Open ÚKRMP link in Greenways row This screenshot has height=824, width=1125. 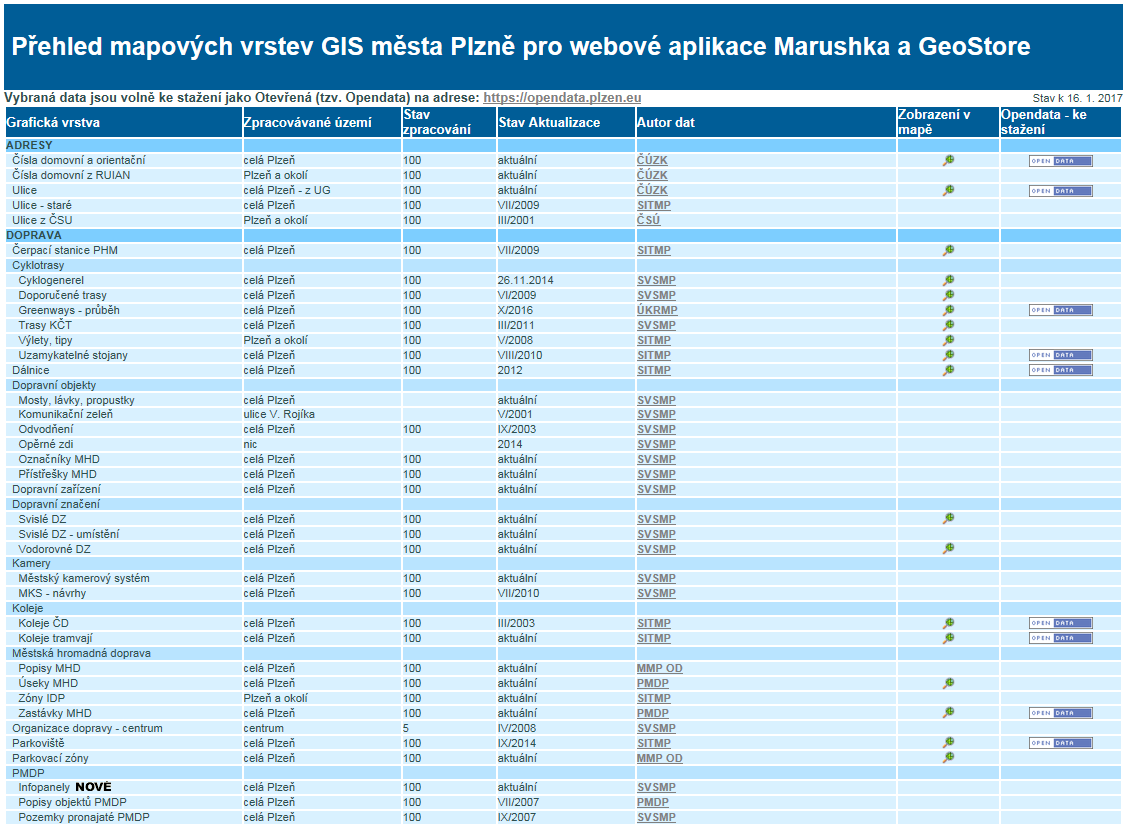656,310
